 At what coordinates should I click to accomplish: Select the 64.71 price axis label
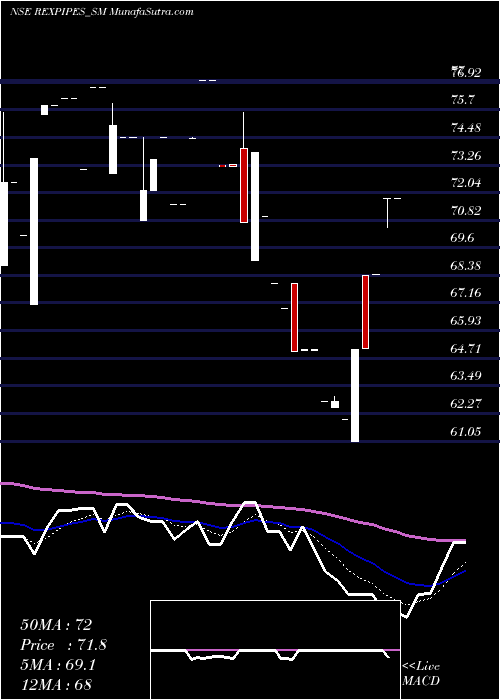[x=466, y=348]
